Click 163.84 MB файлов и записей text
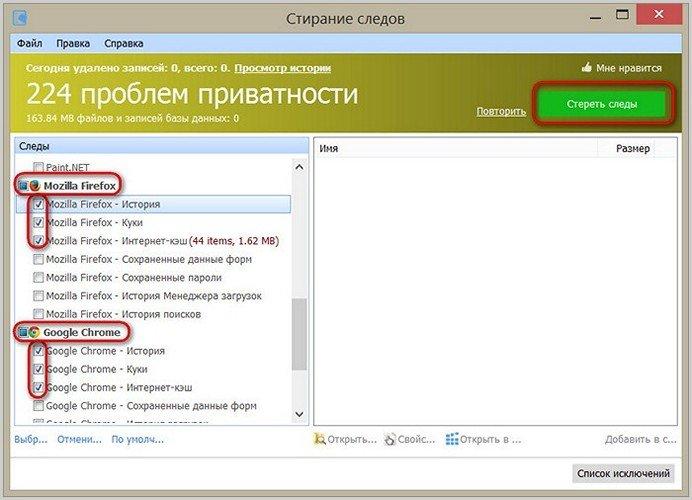This screenshot has width=692, height=500. pyautogui.click(x=132, y=118)
